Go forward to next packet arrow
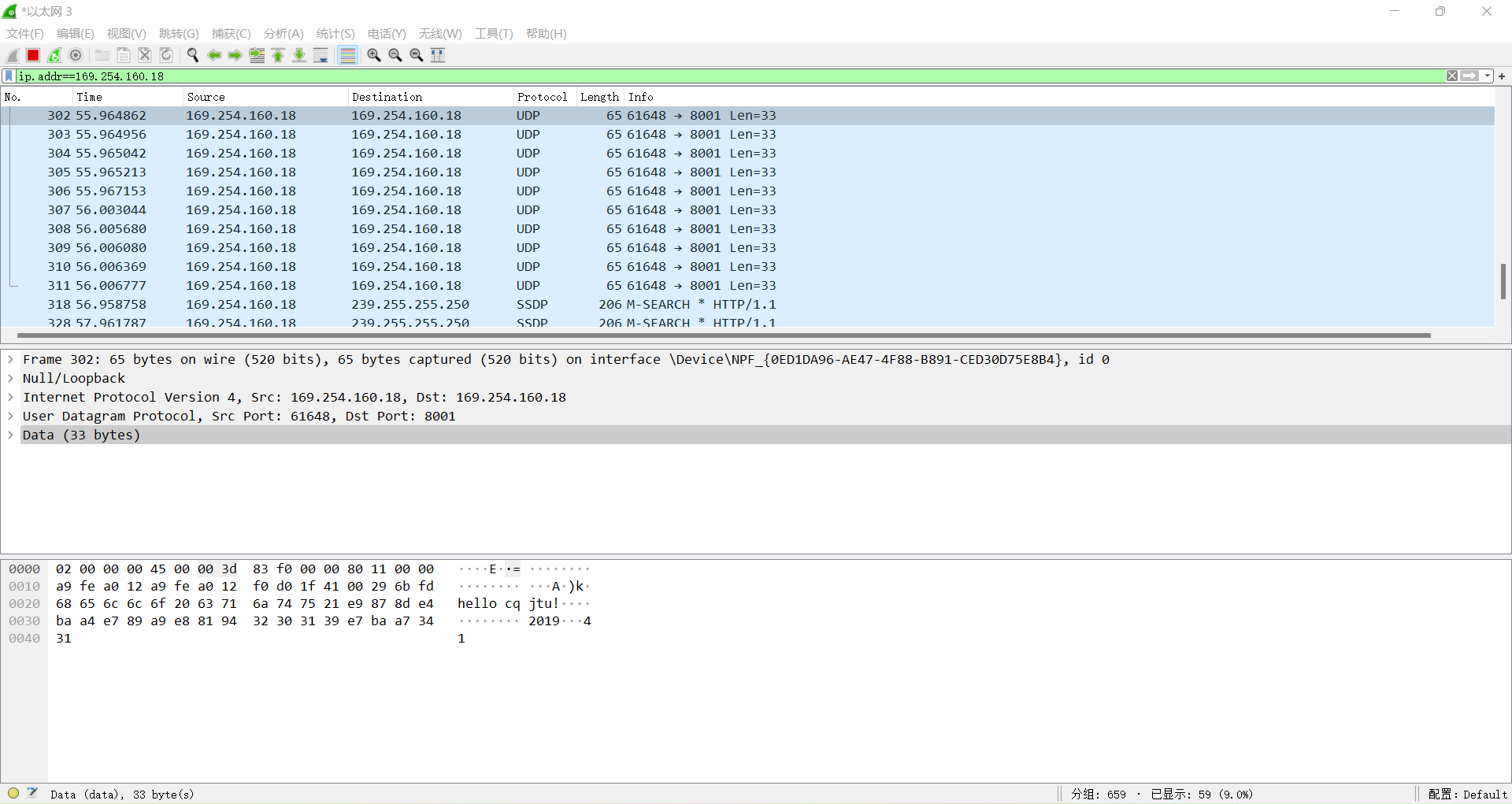The height and width of the screenshot is (804, 1512). (x=235, y=55)
